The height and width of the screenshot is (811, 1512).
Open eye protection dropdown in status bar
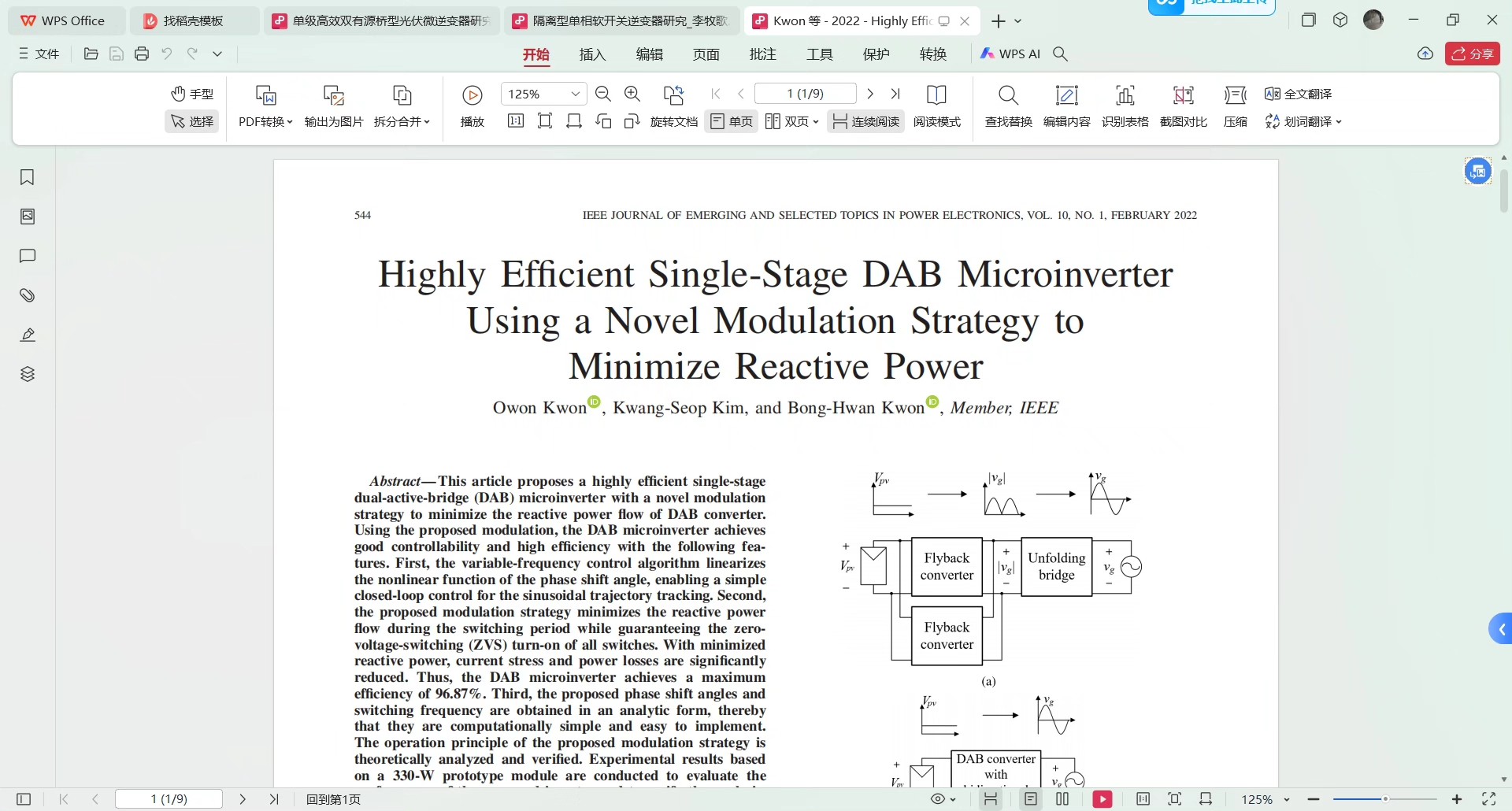coord(943,799)
